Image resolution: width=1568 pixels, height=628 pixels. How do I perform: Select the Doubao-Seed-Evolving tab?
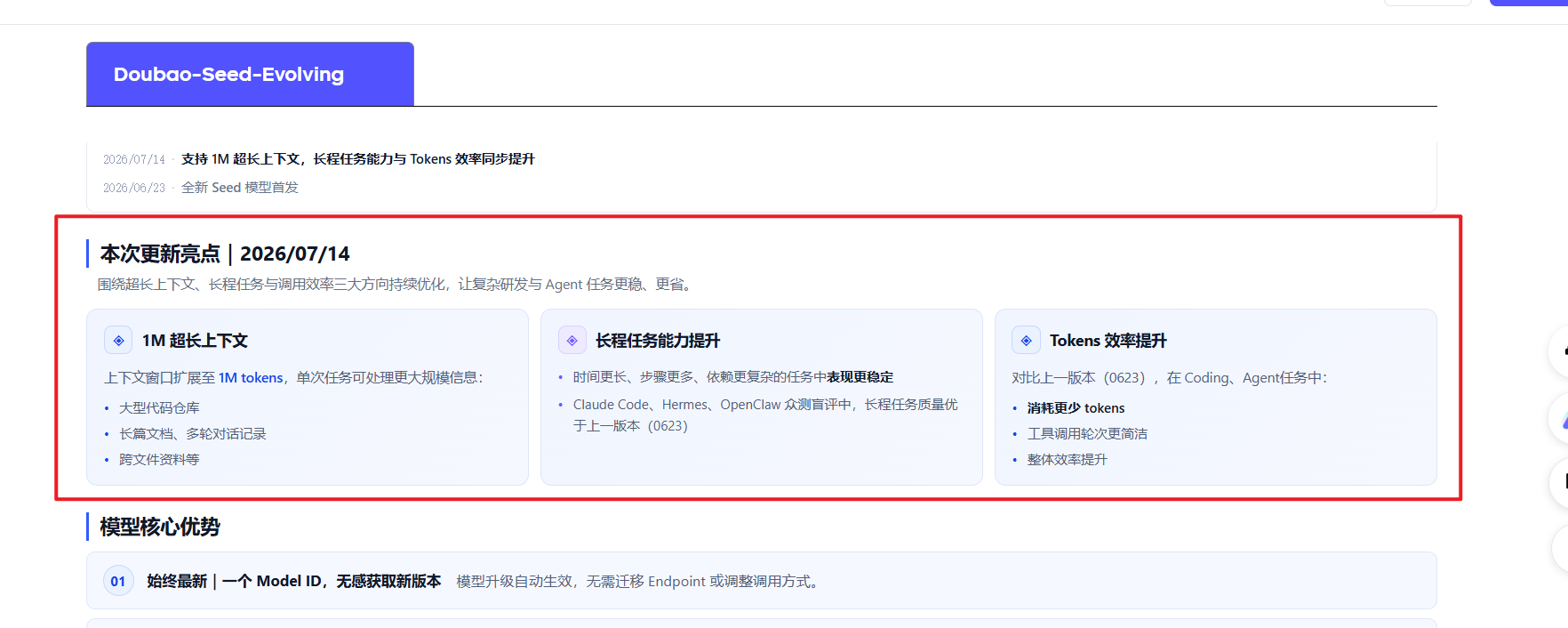click(250, 74)
